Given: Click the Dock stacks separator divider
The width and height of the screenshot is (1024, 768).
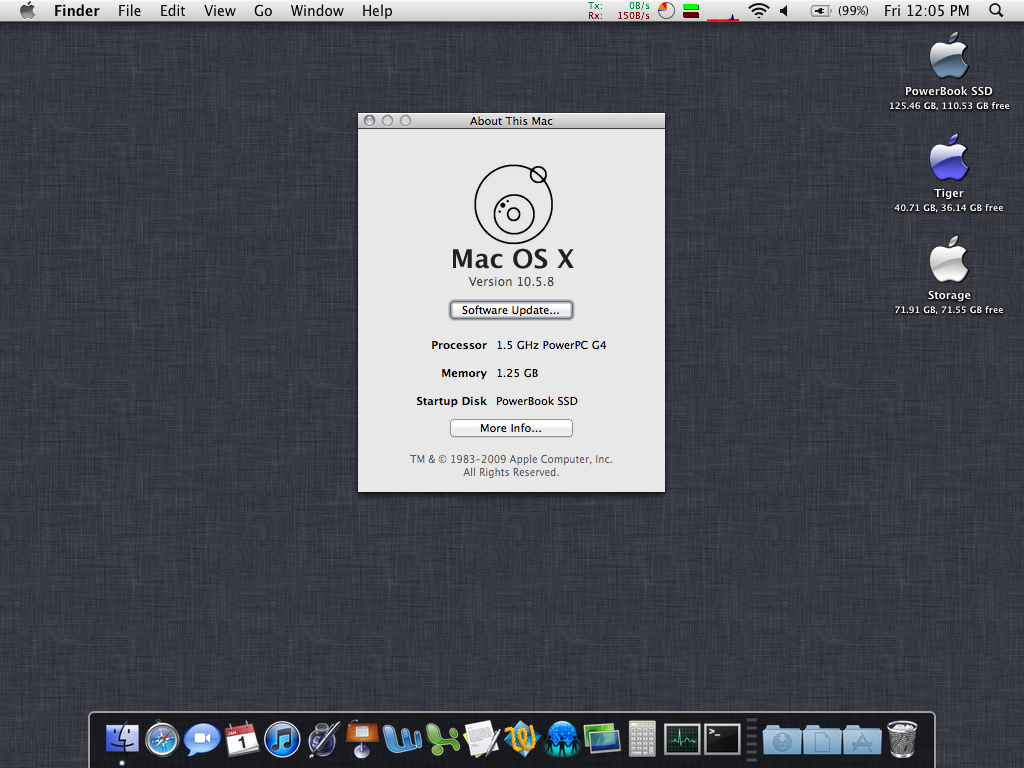Looking at the screenshot, I should (x=751, y=740).
